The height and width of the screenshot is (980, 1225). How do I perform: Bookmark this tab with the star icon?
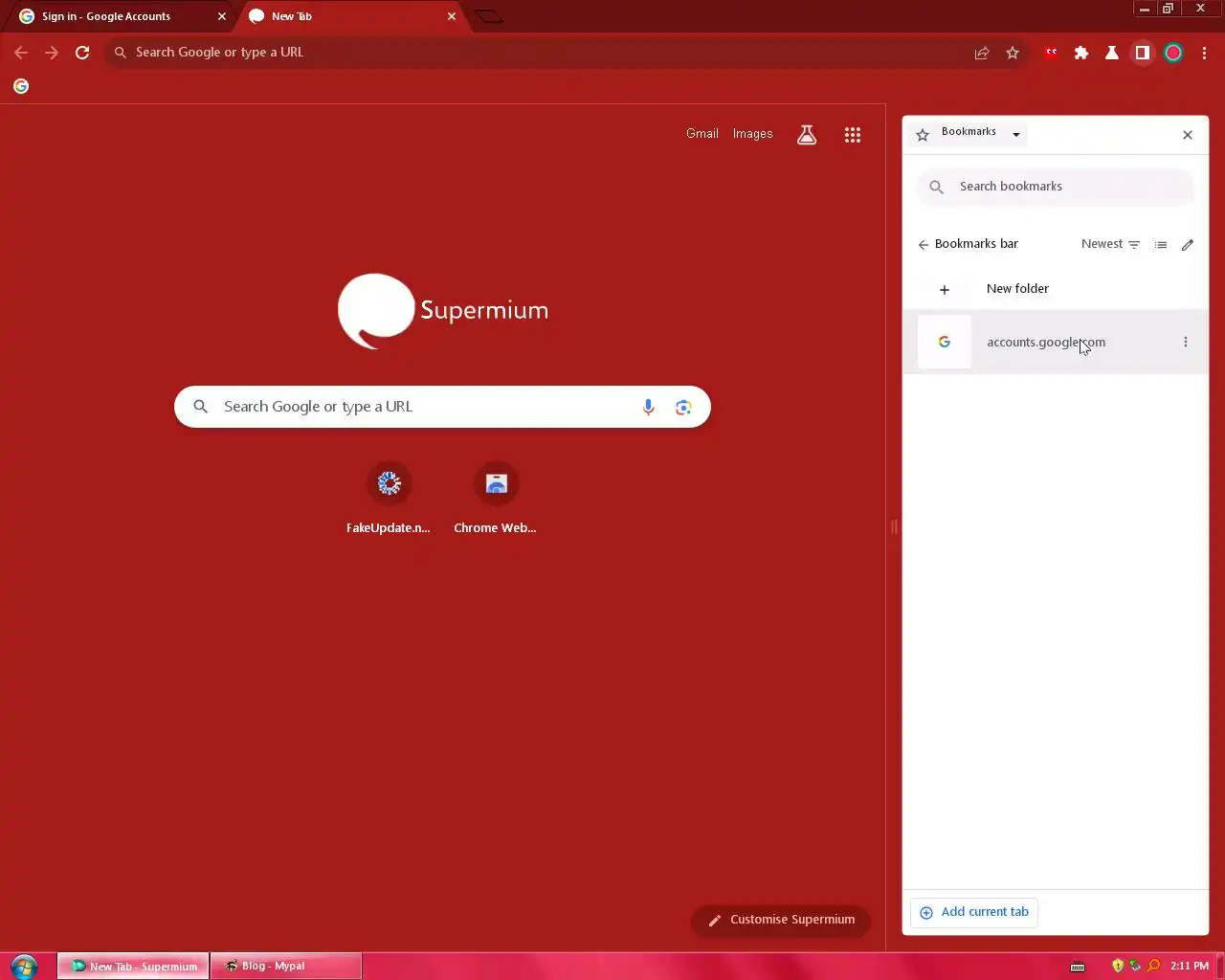click(1013, 53)
